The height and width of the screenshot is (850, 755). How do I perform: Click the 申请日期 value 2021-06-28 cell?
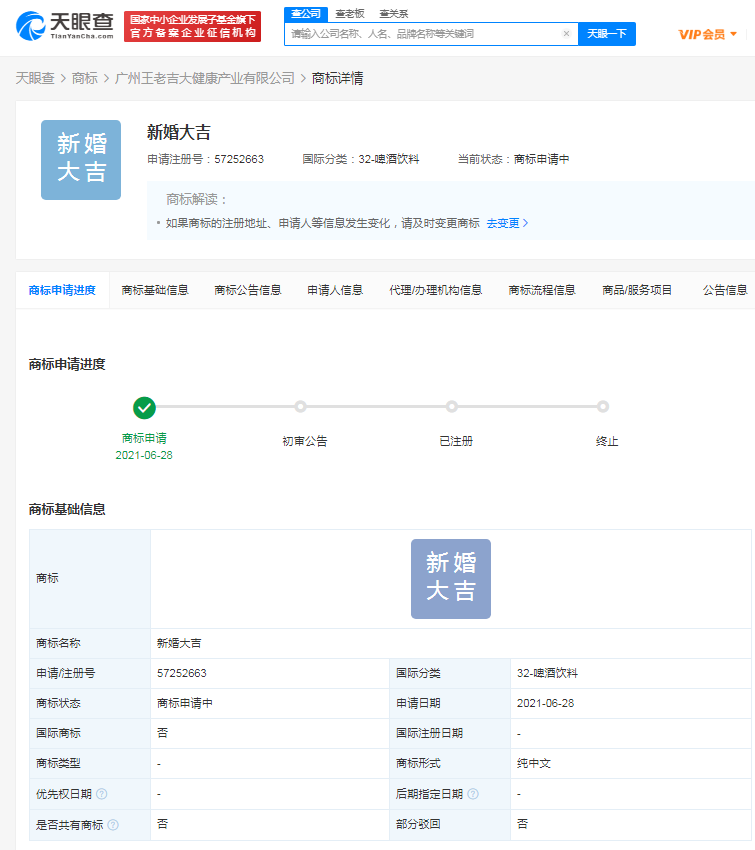tap(631, 704)
